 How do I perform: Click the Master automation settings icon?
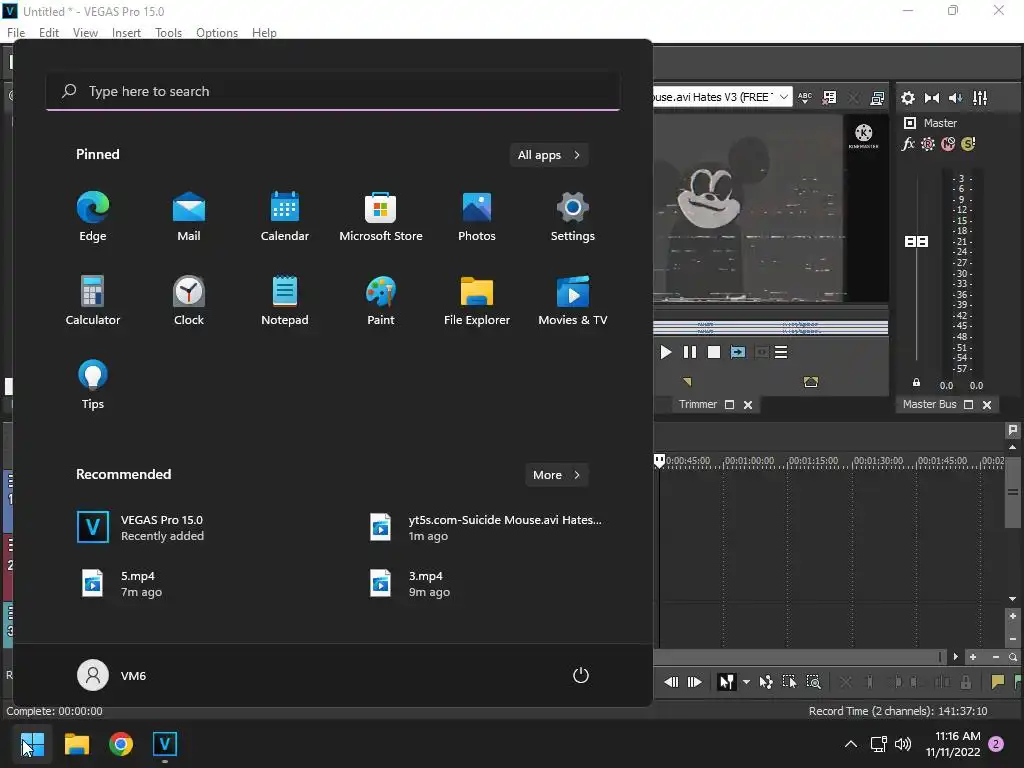928,144
